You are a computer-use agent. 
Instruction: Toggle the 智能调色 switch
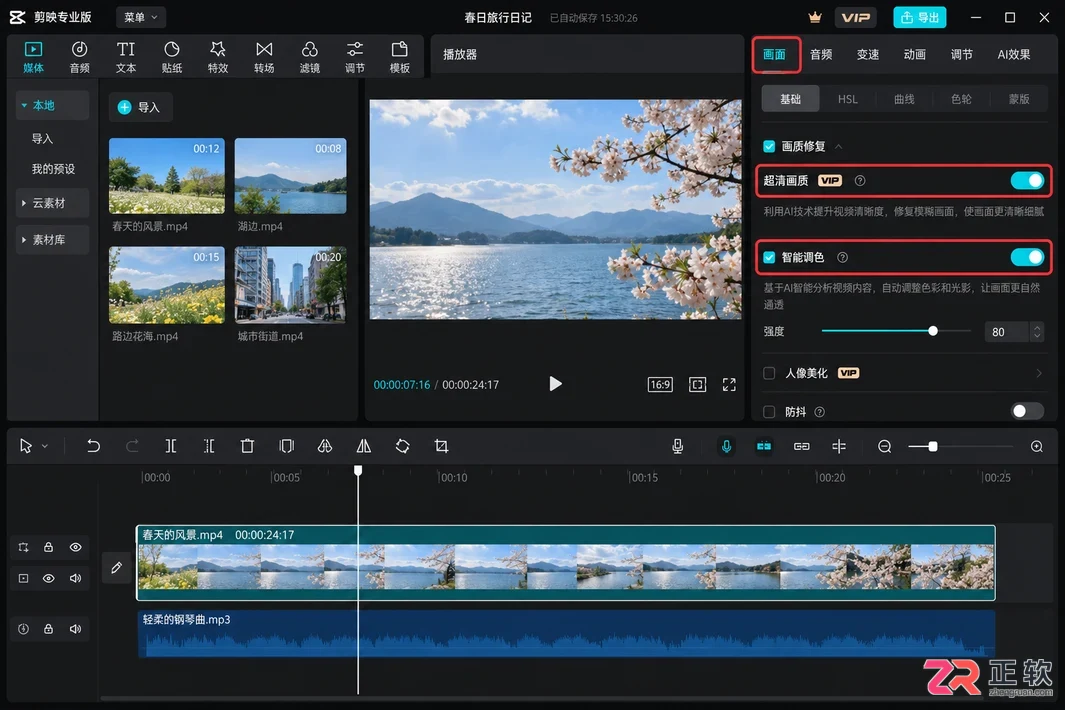(x=1026, y=257)
